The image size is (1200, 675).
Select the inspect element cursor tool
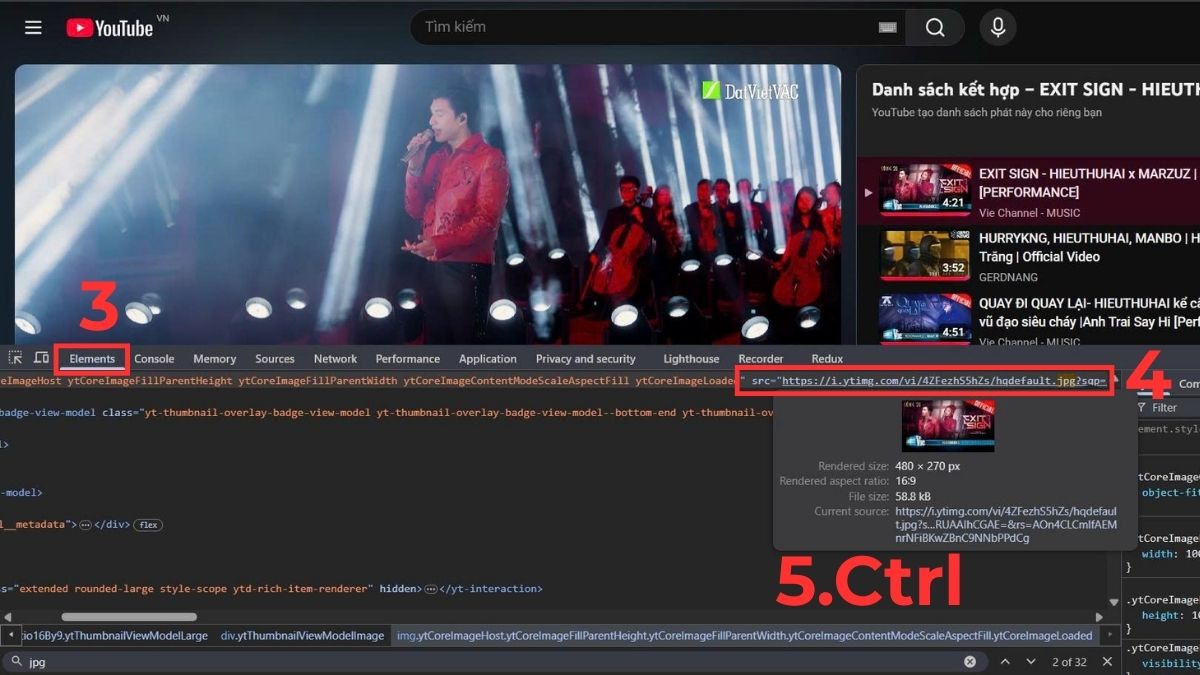[x=16, y=357]
